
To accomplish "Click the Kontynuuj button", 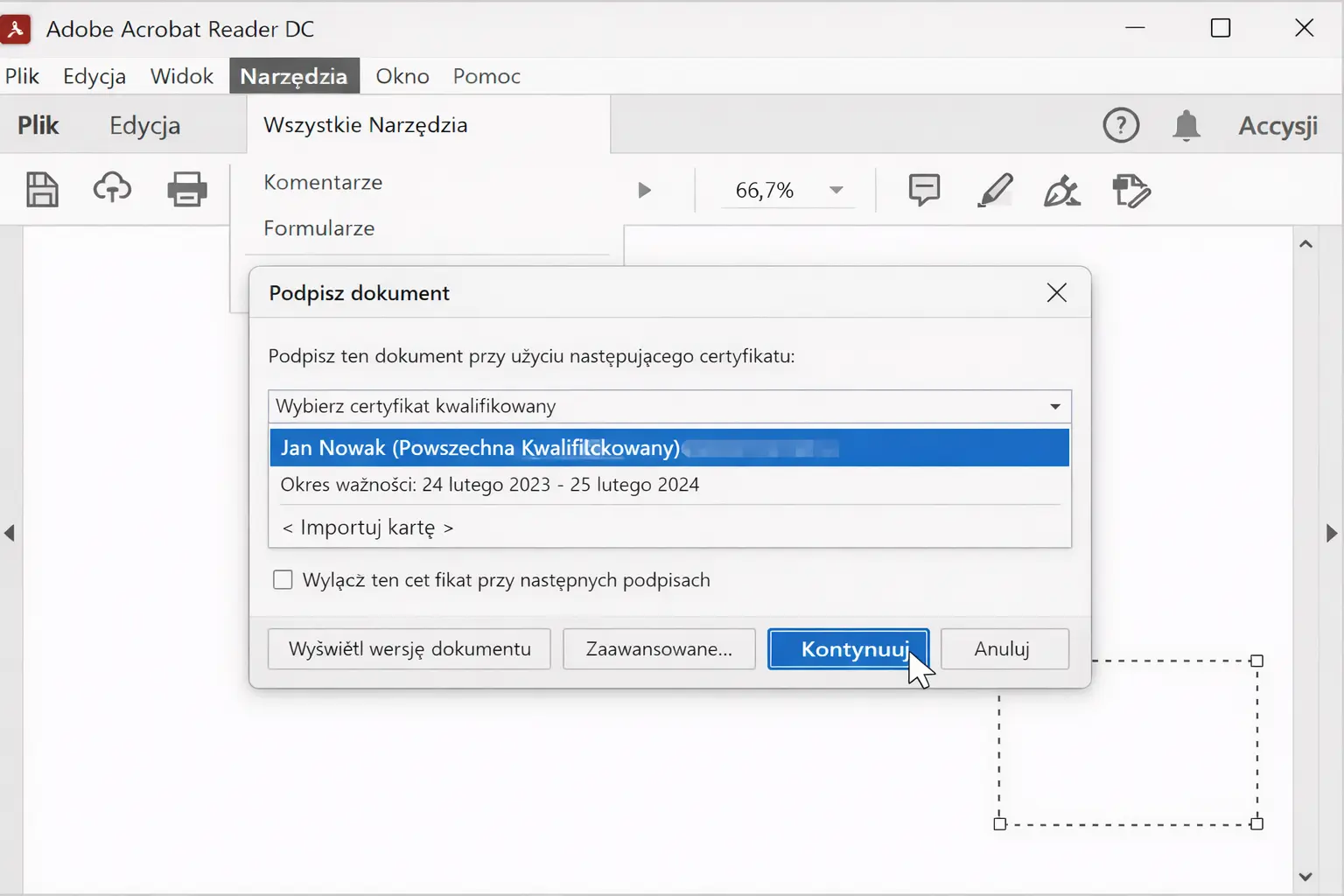I will click(x=848, y=649).
